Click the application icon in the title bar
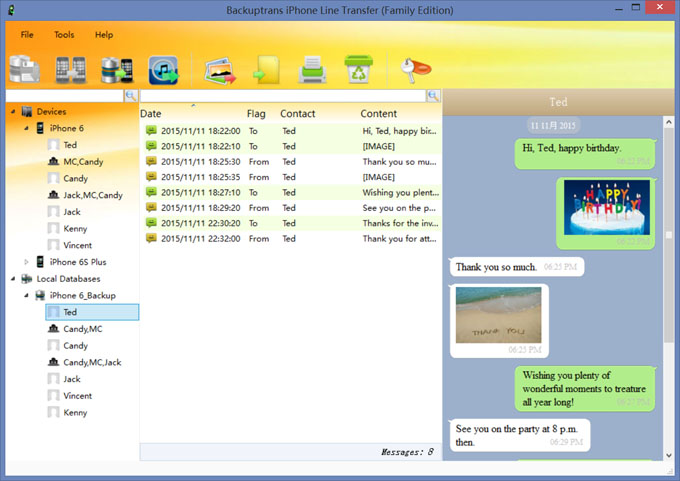Viewport: 680px width, 481px height. point(11,10)
